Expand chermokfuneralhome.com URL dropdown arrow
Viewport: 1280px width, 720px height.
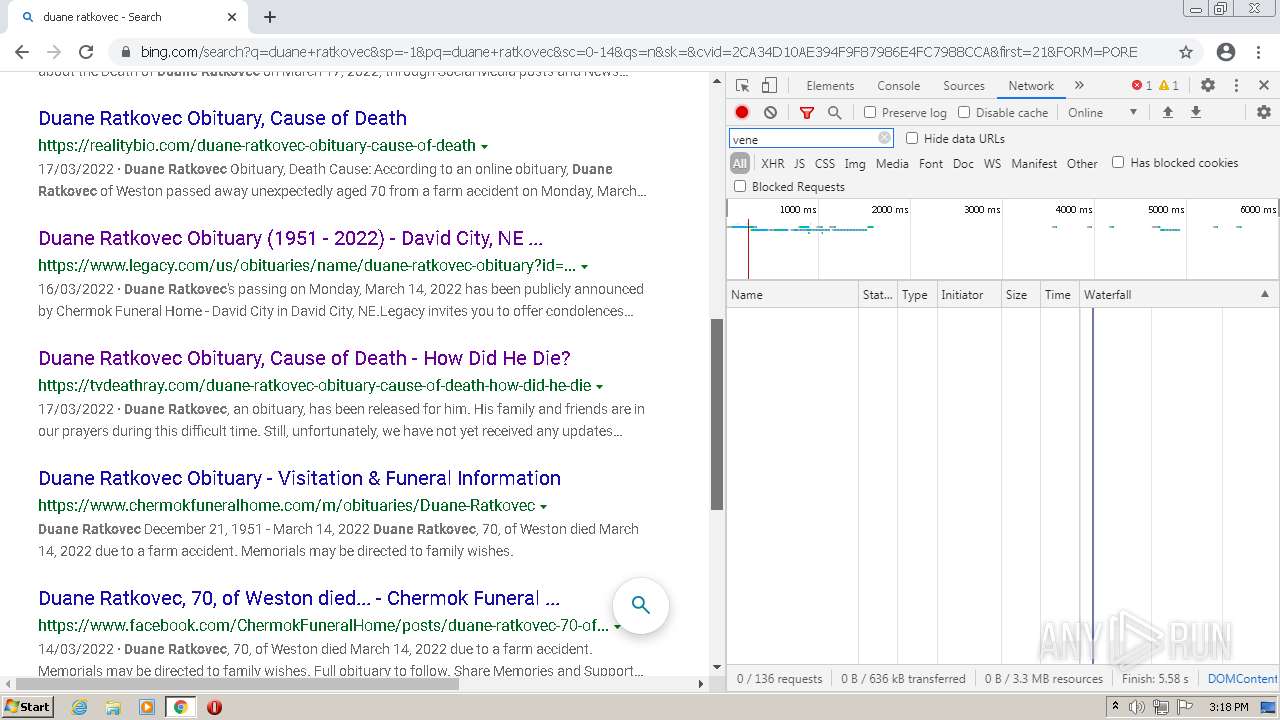click(x=543, y=506)
